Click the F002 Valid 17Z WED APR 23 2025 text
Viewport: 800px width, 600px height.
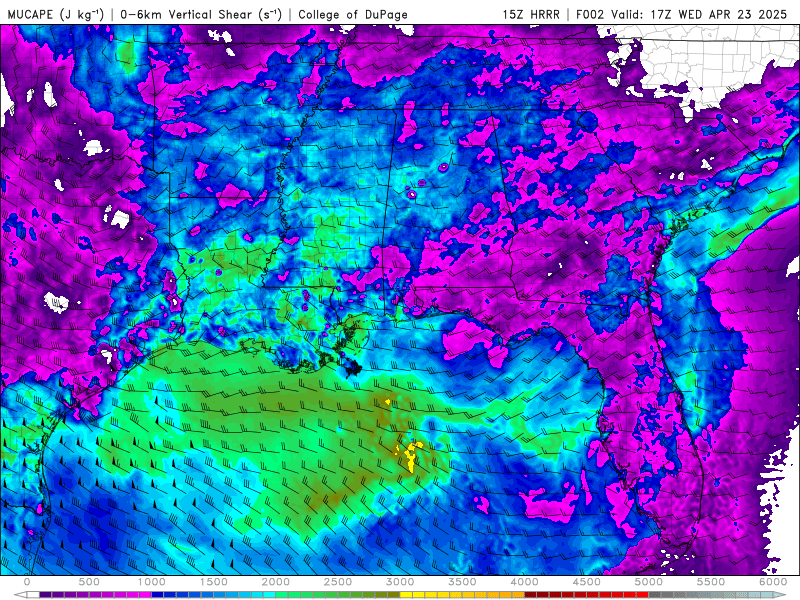coord(682,15)
